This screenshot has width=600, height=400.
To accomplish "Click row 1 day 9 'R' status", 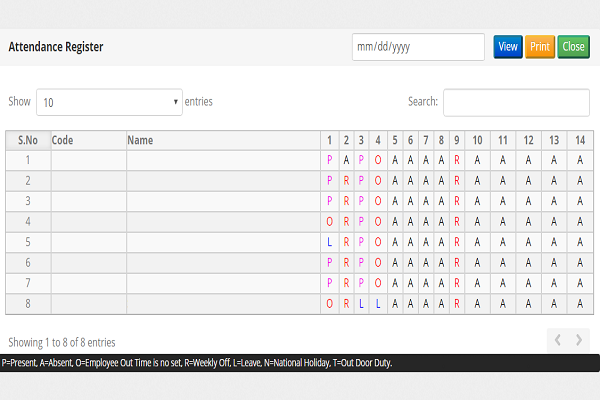I will pos(456,160).
